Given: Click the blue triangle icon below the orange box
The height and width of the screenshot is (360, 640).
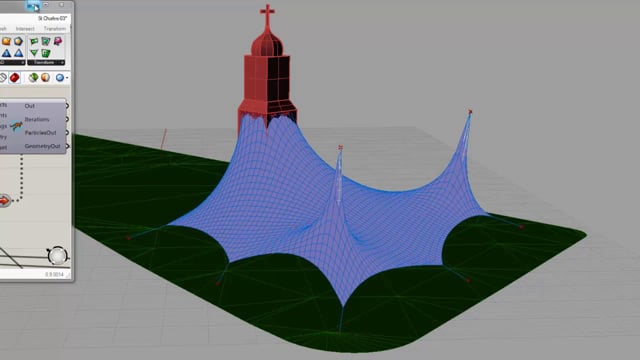Looking at the screenshot, I should [6, 53].
